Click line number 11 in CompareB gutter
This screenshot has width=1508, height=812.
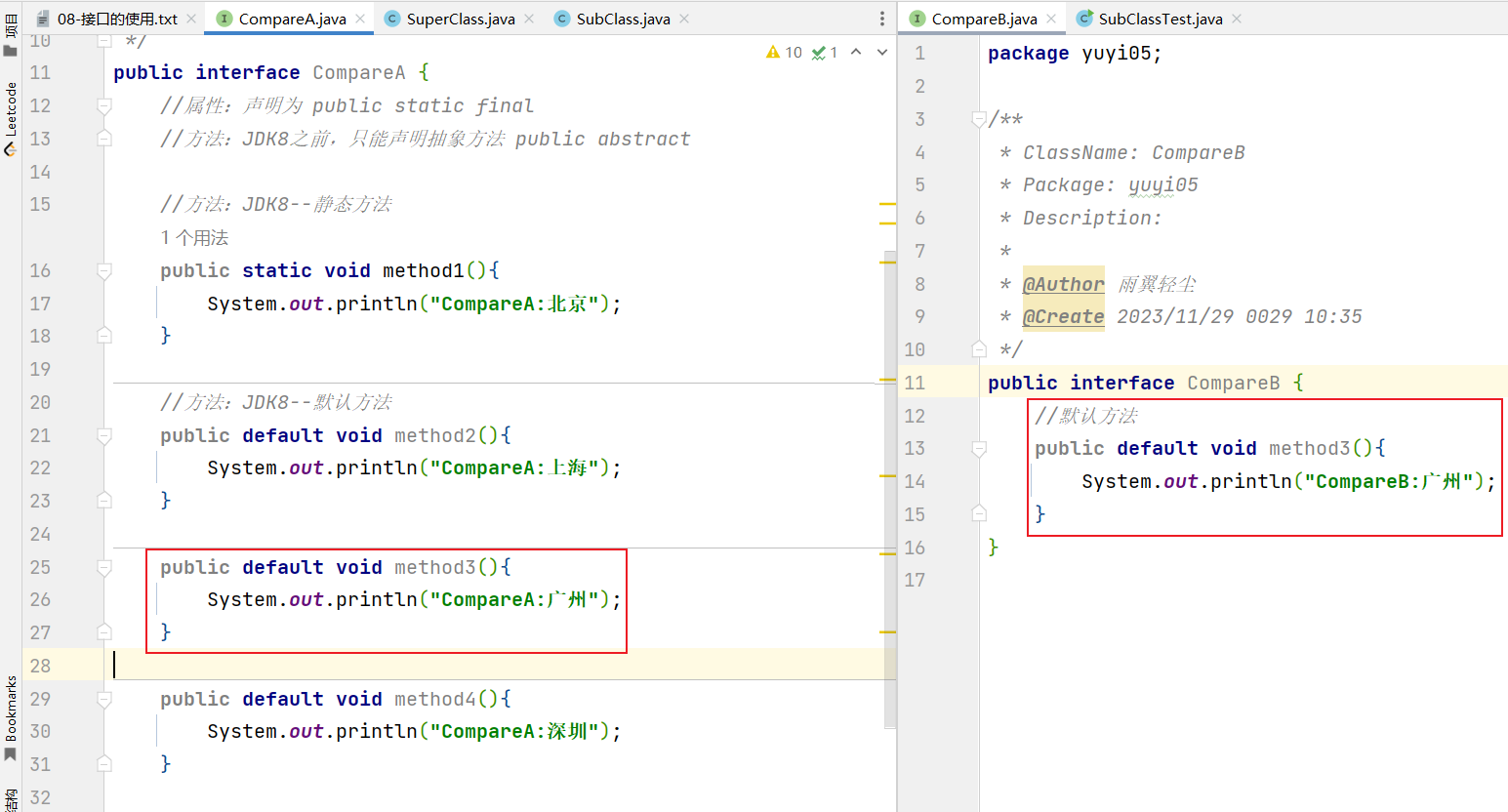click(915, 383)
